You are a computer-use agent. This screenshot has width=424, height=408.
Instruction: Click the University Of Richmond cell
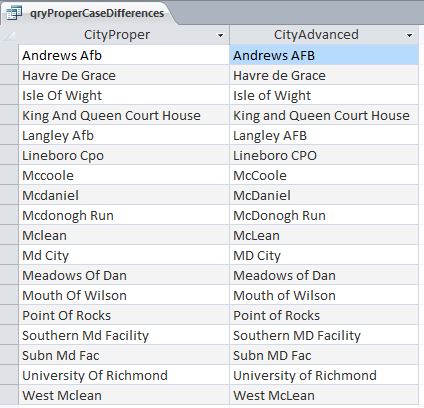pos(124,375)
